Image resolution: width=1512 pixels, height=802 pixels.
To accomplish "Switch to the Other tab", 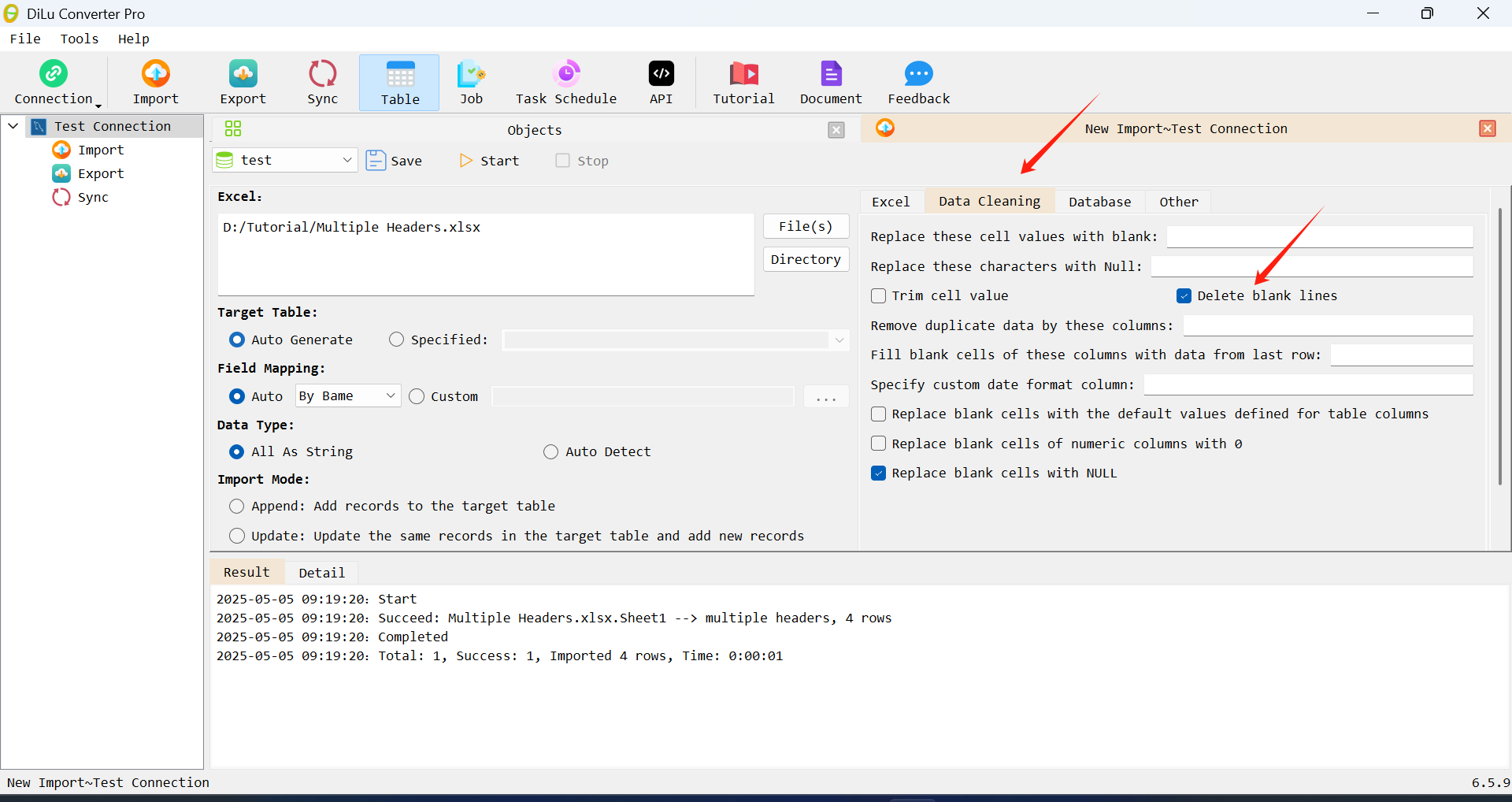I will [1178, 202].
